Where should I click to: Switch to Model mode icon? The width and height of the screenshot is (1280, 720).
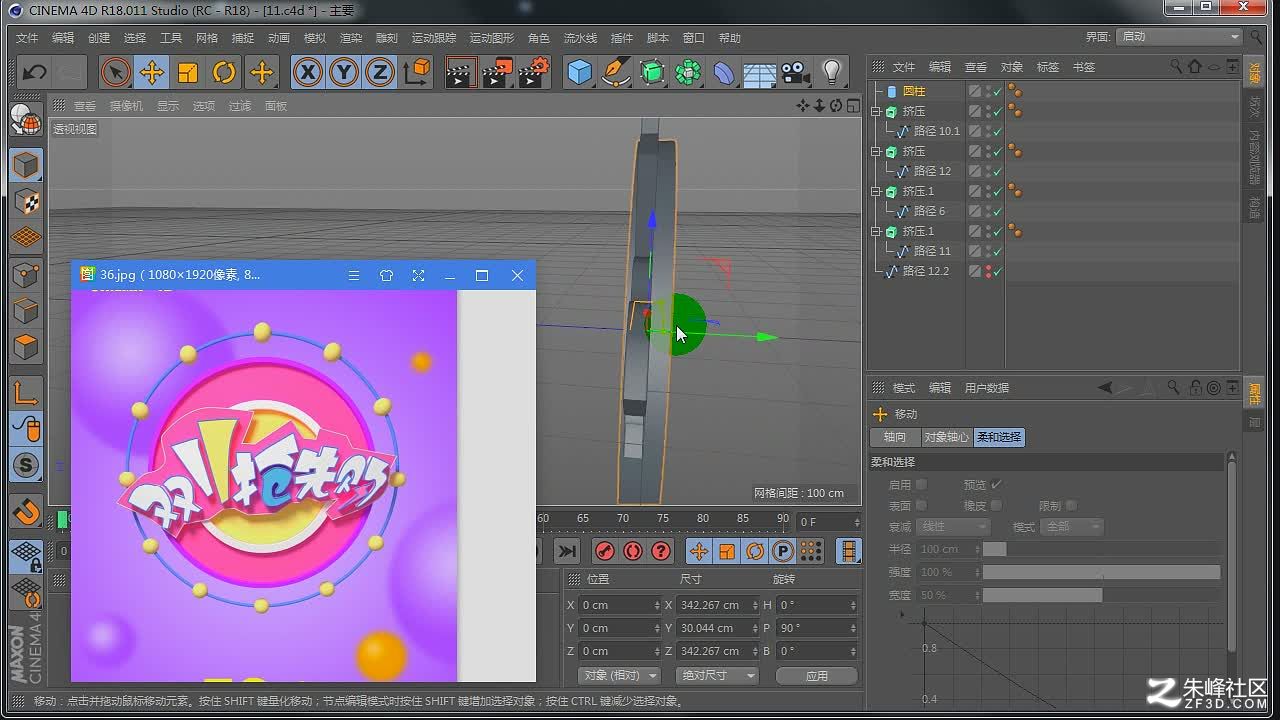coord(26,165)
